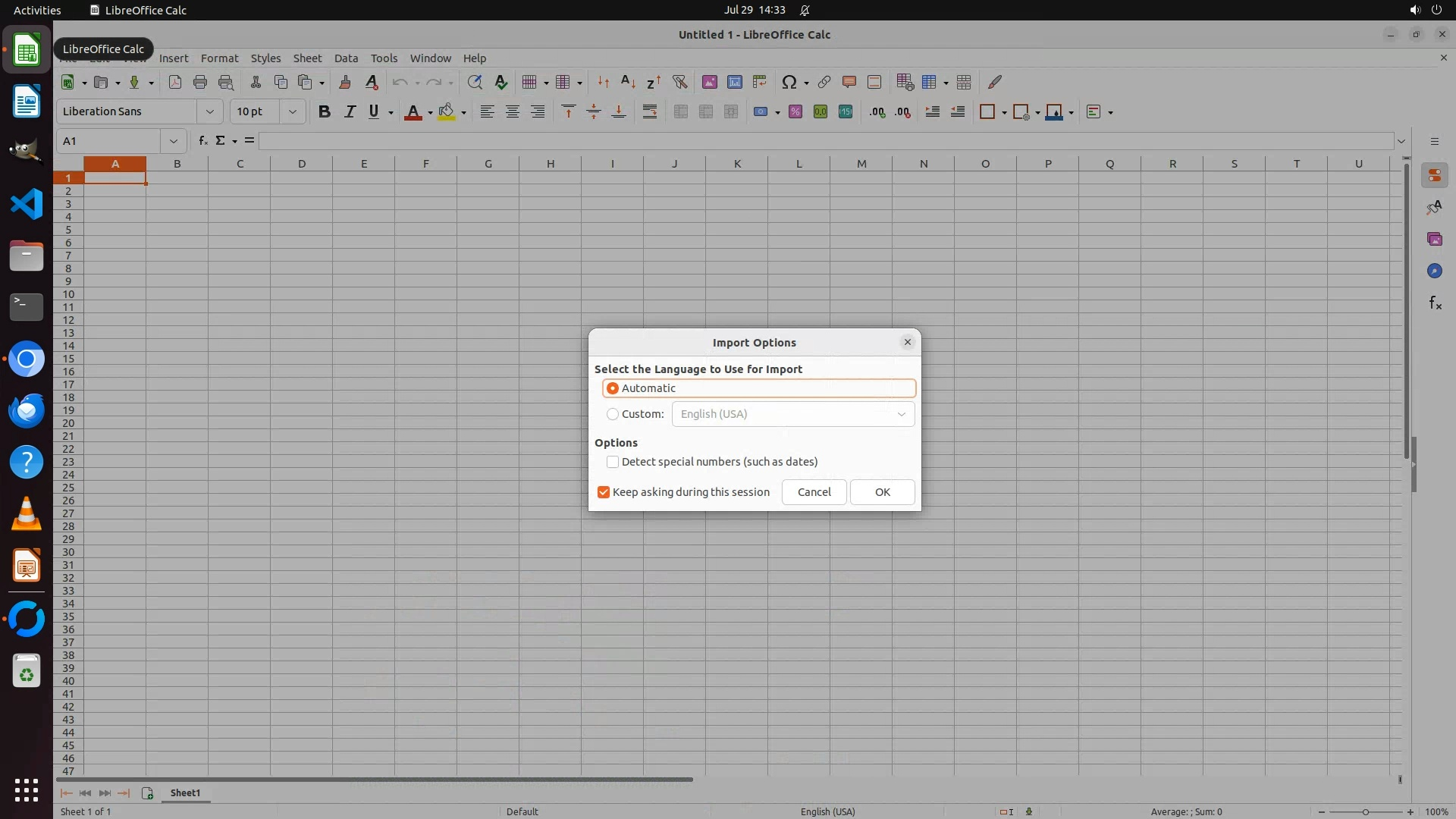Click the Center Horizontally alignment icon
This screenshot has height=819, width=1456.
coord(513,111)
